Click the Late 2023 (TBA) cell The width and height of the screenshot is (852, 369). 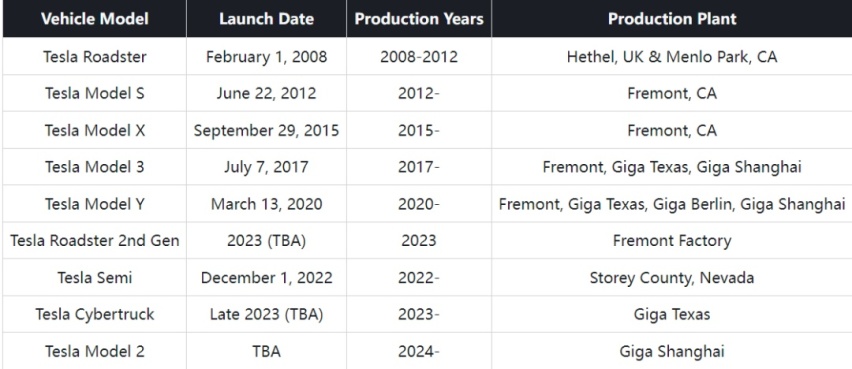tap(266, 314)
